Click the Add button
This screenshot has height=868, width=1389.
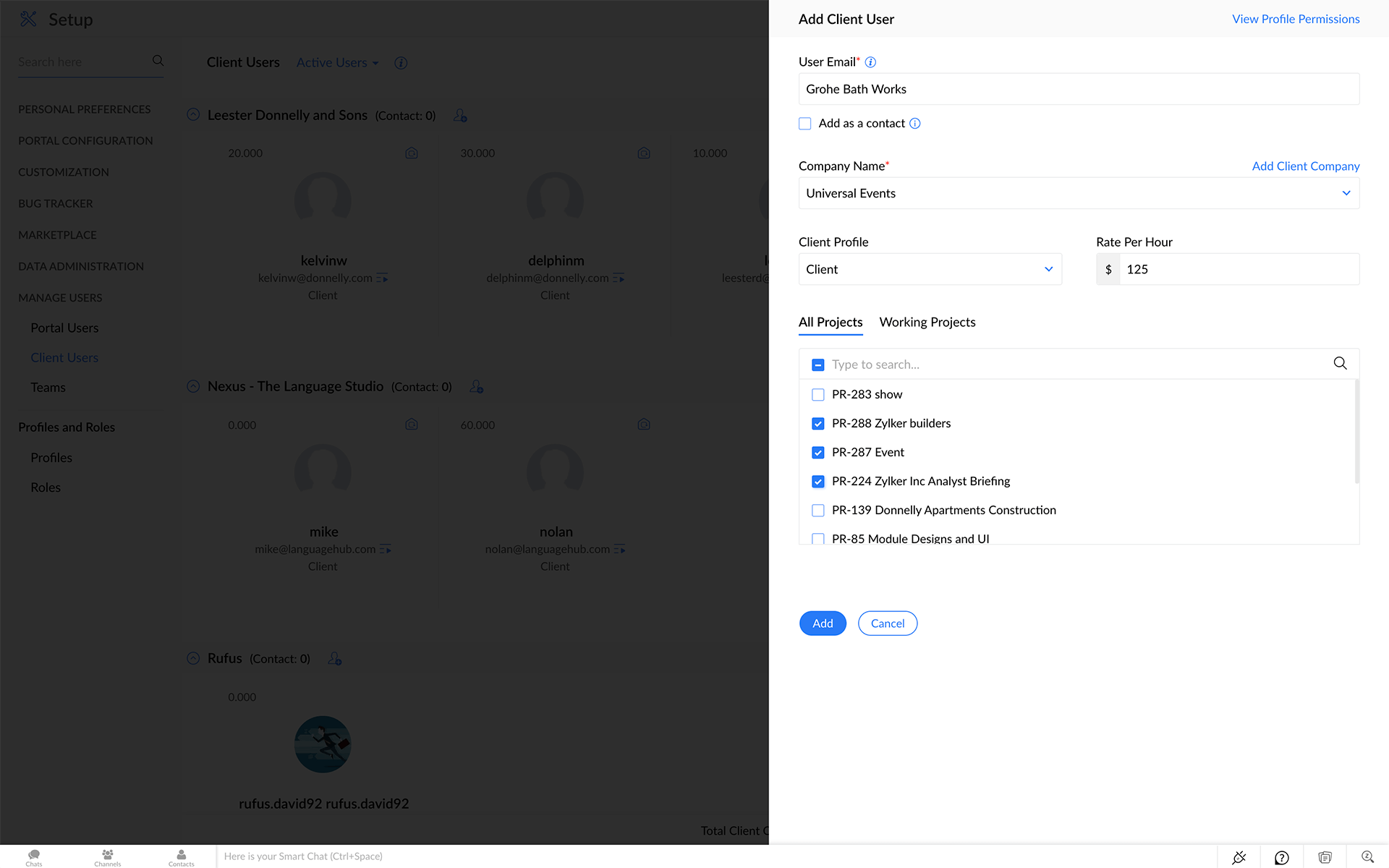[x=823, y=624]
